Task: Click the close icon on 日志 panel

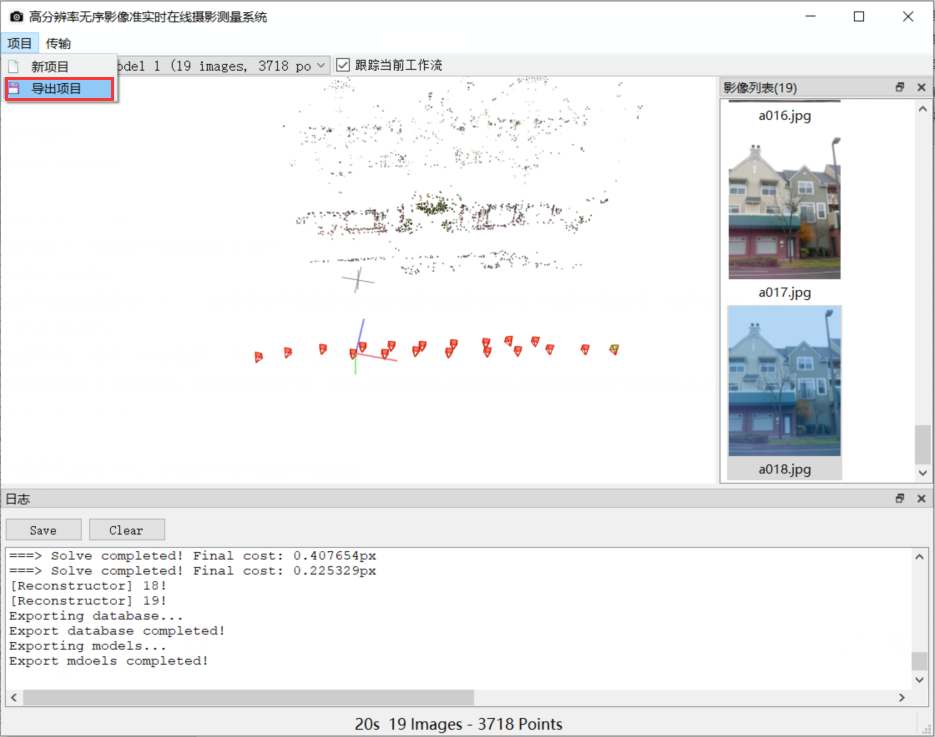Action: click(920, 498)
